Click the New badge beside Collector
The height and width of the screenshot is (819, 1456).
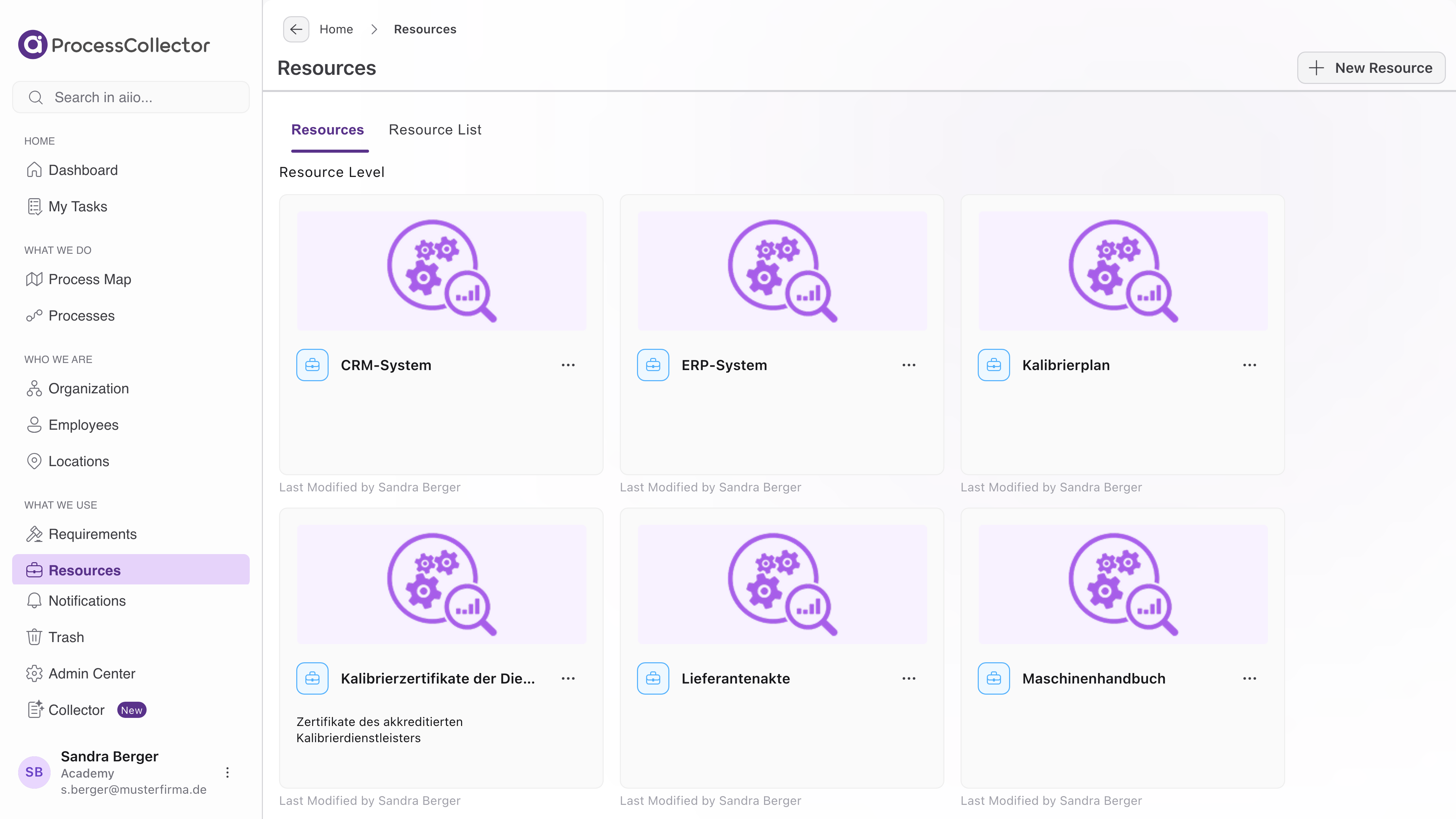132,710
